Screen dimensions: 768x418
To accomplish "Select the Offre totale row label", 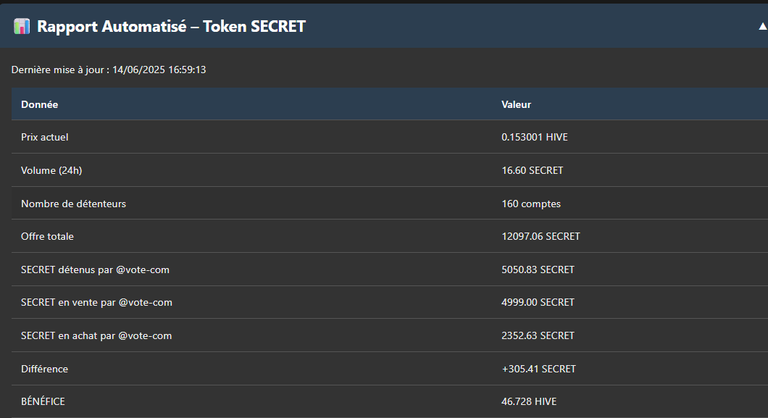I will click(x=47, y=236).
